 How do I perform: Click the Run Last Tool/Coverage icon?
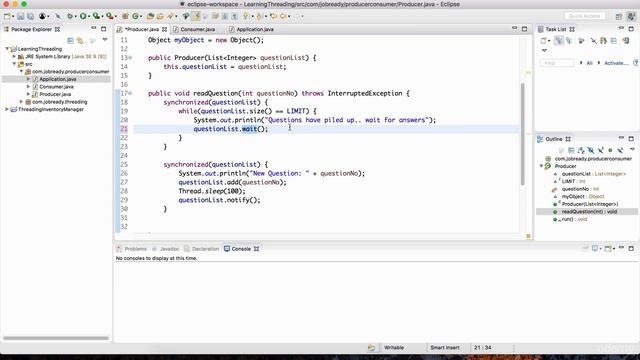click(x=96, y=16)
